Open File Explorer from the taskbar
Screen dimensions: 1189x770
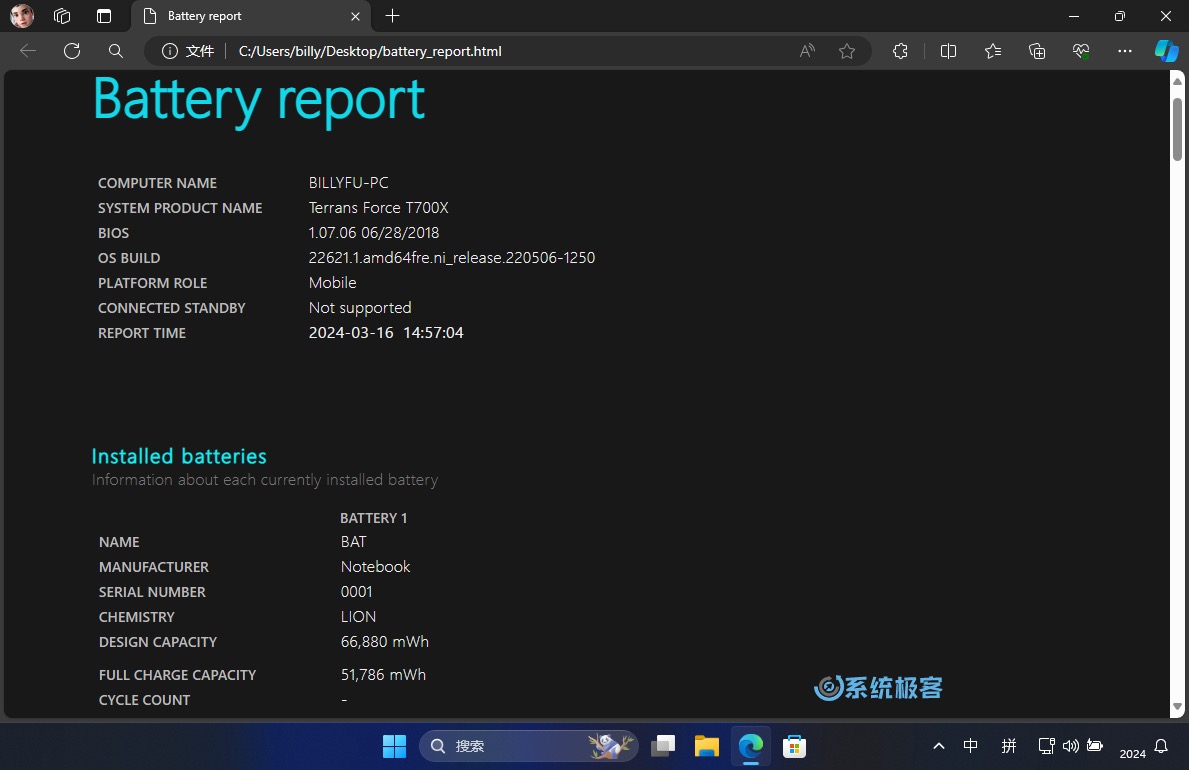click(707, 746)
